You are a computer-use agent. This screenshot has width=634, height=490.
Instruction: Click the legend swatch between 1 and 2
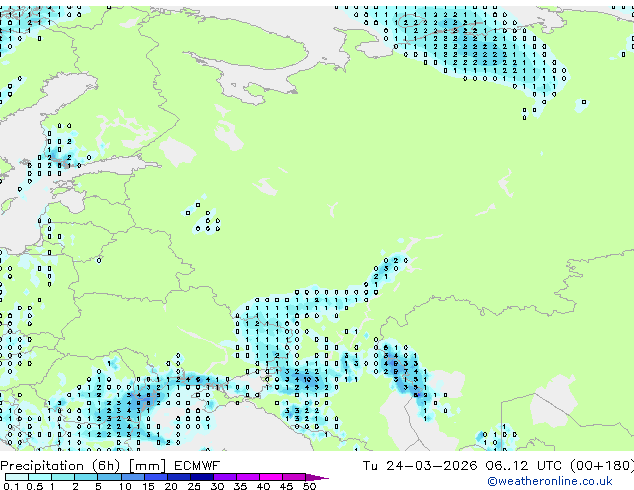point(63,477)
